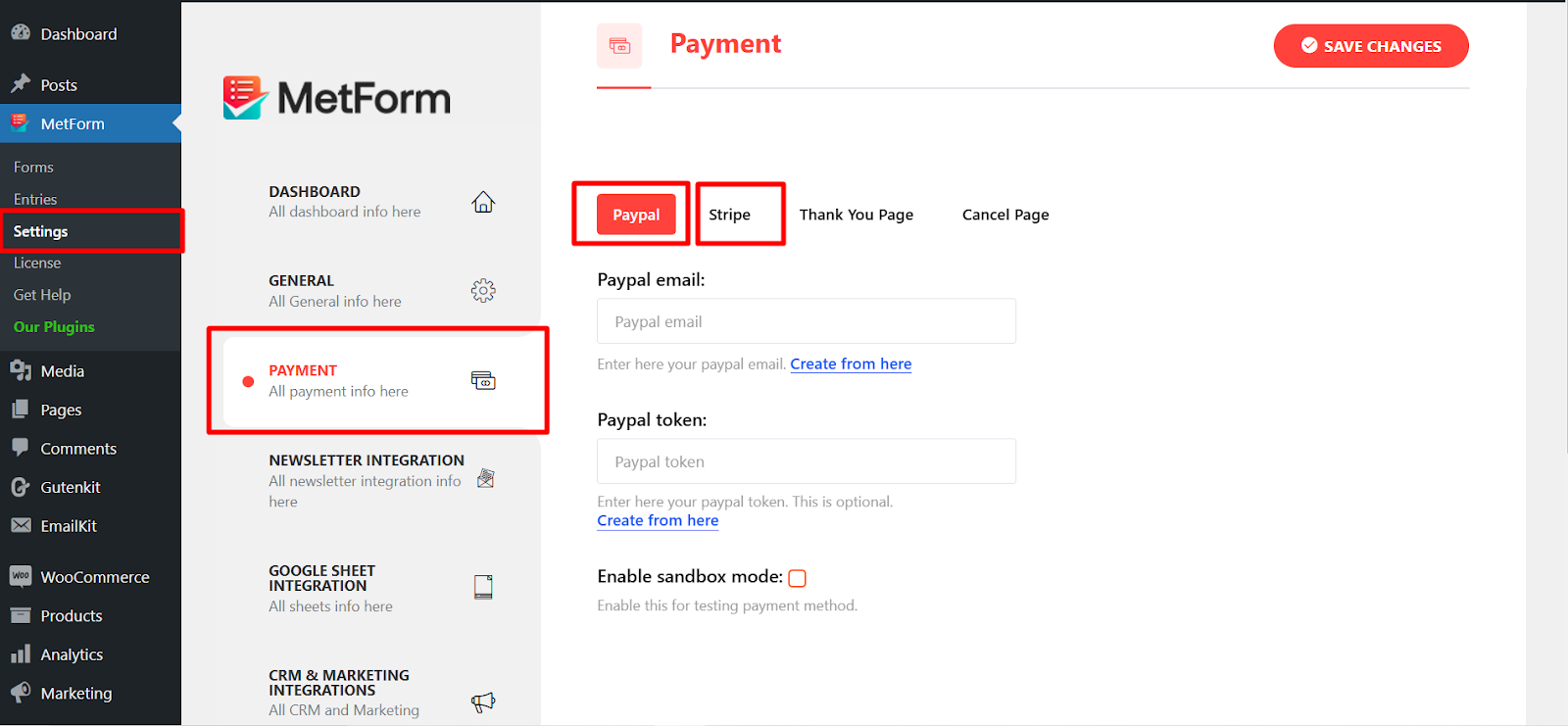The width and height of the screenshot is (1568, 726).
Task: Open the Pages menu label
Action: (61, 410)
